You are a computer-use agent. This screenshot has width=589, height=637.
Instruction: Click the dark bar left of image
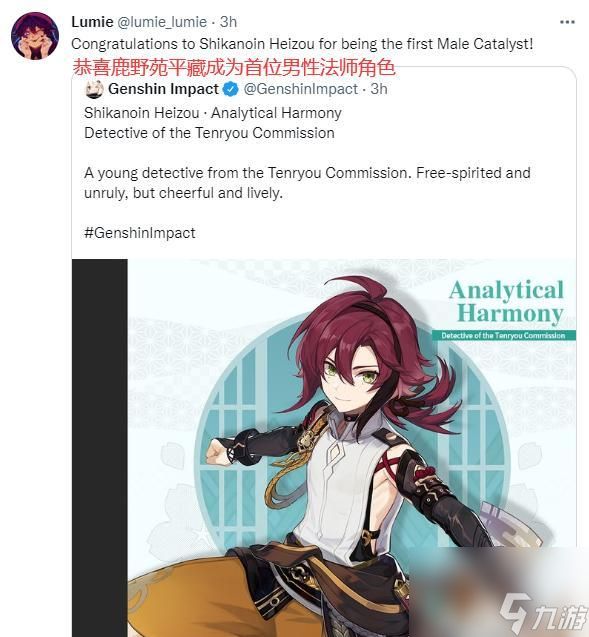pyautogui.click(x=100, y=448)
